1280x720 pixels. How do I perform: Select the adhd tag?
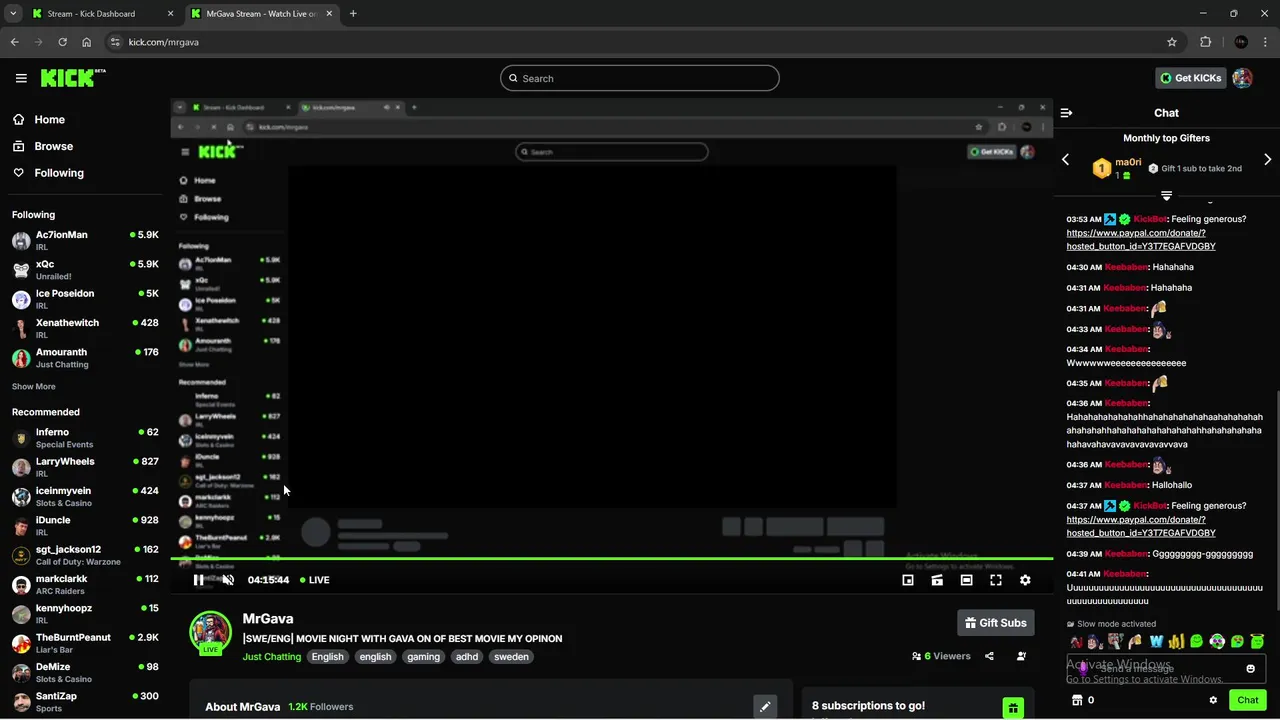467,657
